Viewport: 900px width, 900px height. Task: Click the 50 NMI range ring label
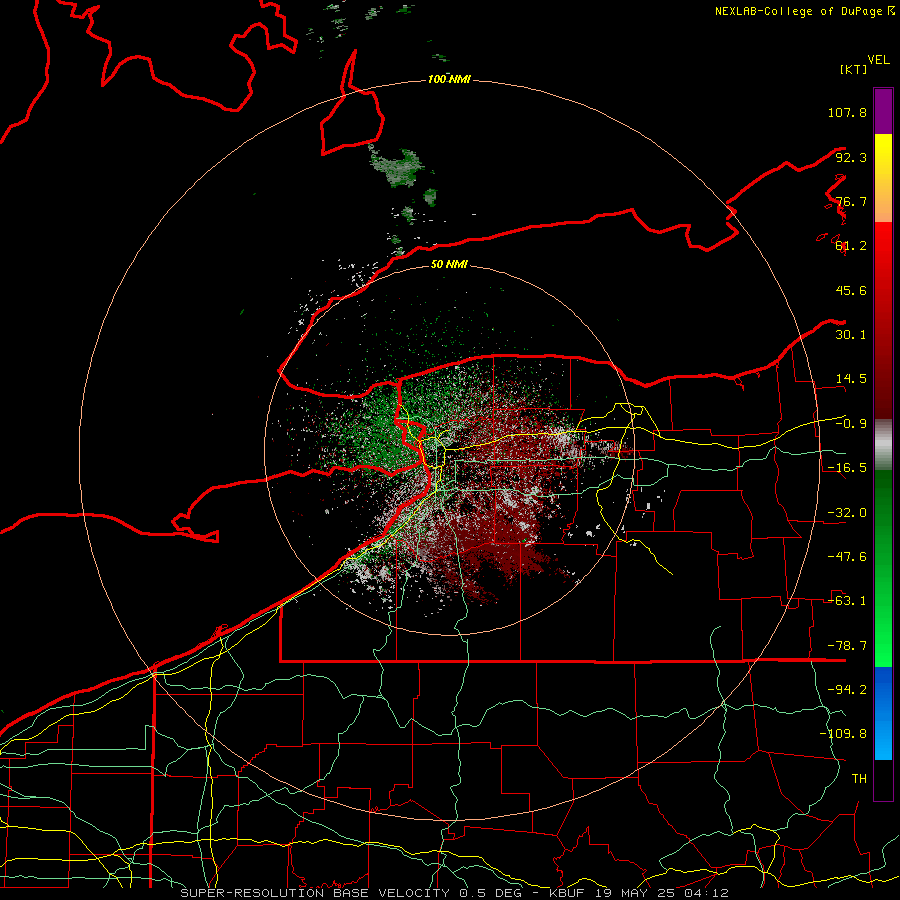tap(449, 264)
